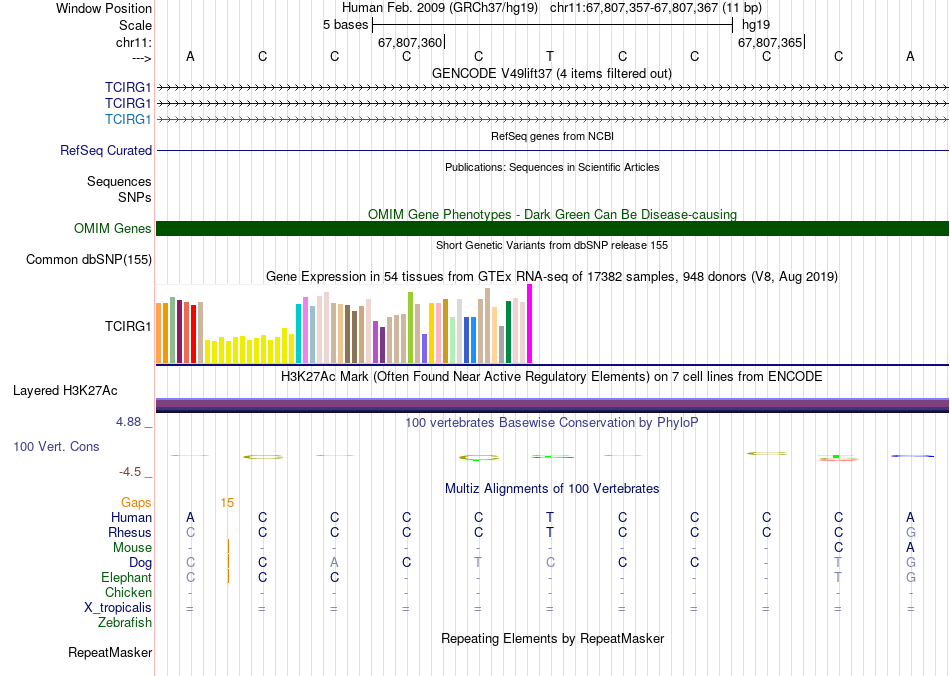950x676 pixels.
Task: Click the dark green OMIM Genes bar
Action: (x=552, y=228)
